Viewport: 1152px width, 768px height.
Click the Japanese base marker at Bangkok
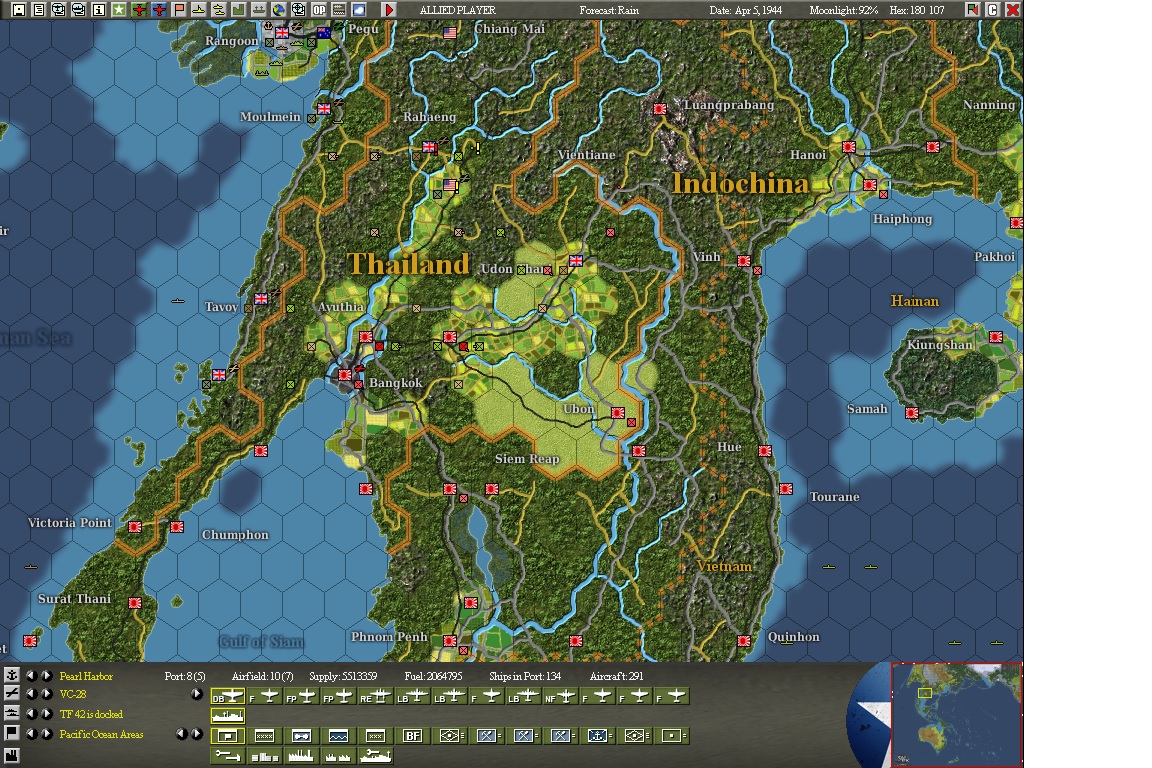(x=345, y=375)
